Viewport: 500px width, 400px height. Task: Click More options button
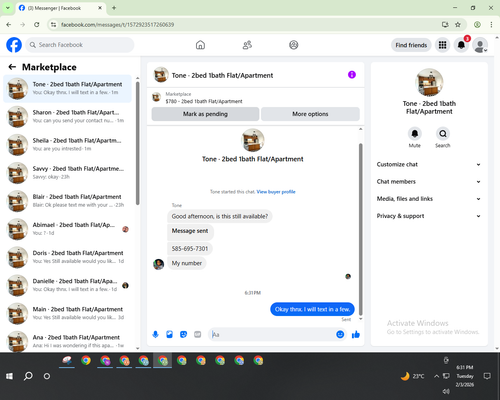click(310, 114)
